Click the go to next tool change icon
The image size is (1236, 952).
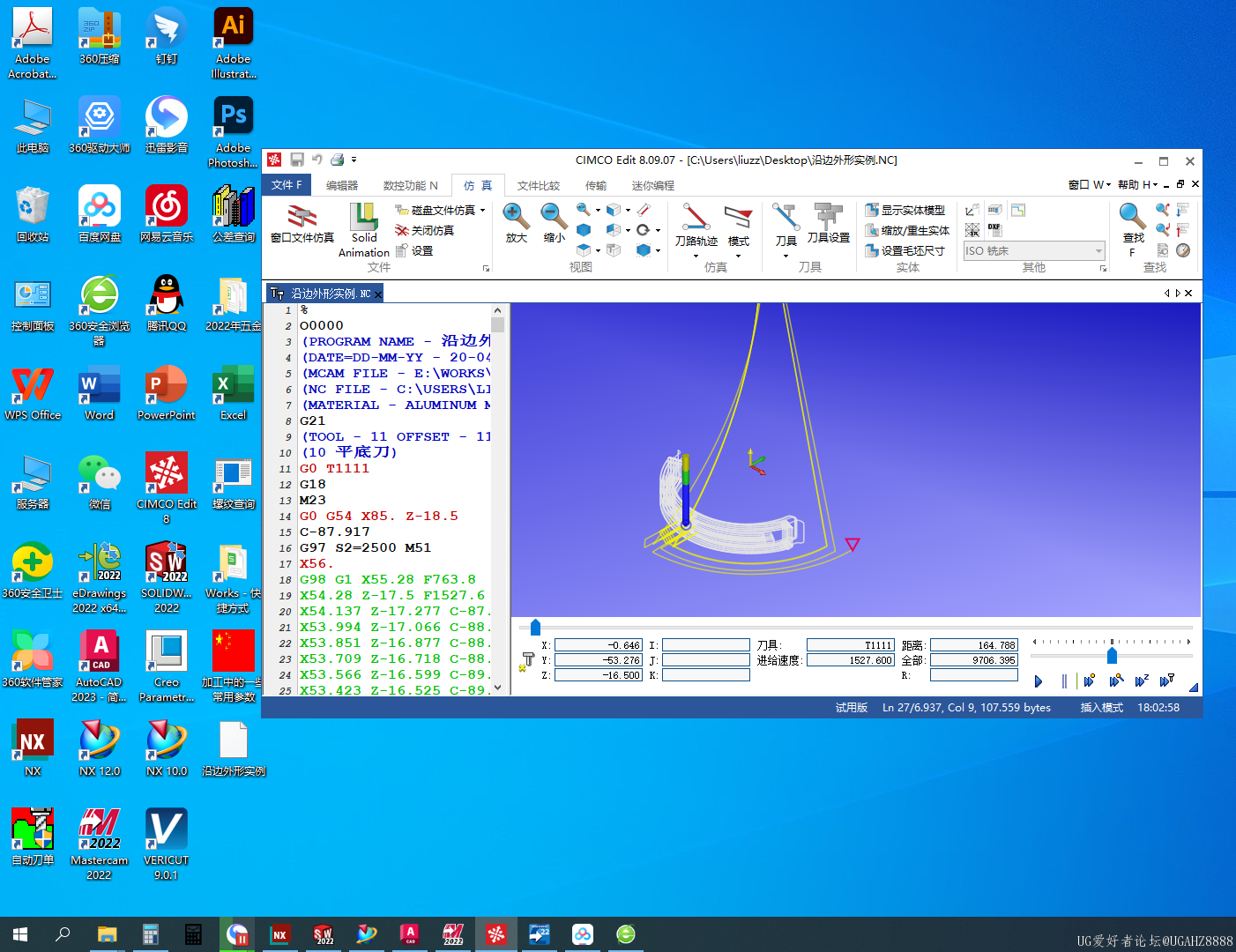point(1182,210)
